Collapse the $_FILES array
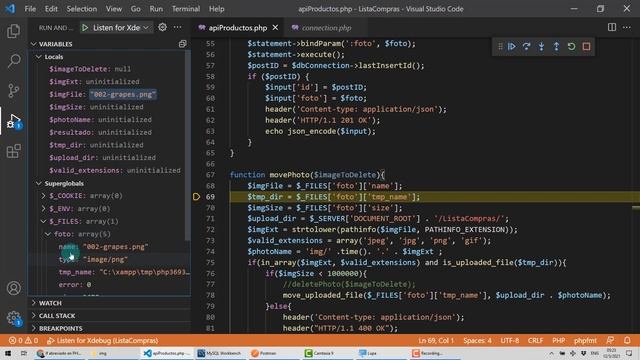Image resolution: width=640 pixels, height=360 pixels. click(x=44, y=221)
